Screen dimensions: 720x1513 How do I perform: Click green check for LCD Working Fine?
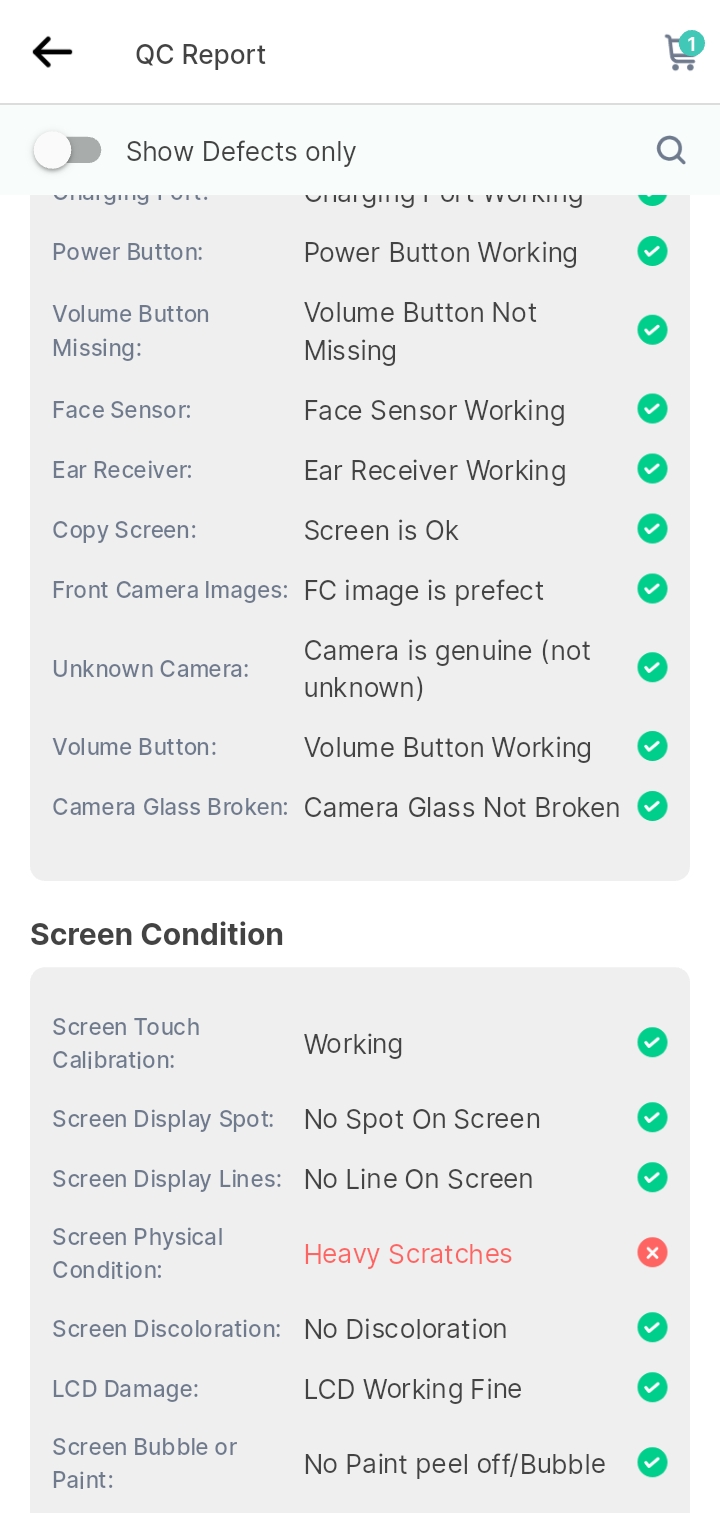click(x=653, y=1387)
